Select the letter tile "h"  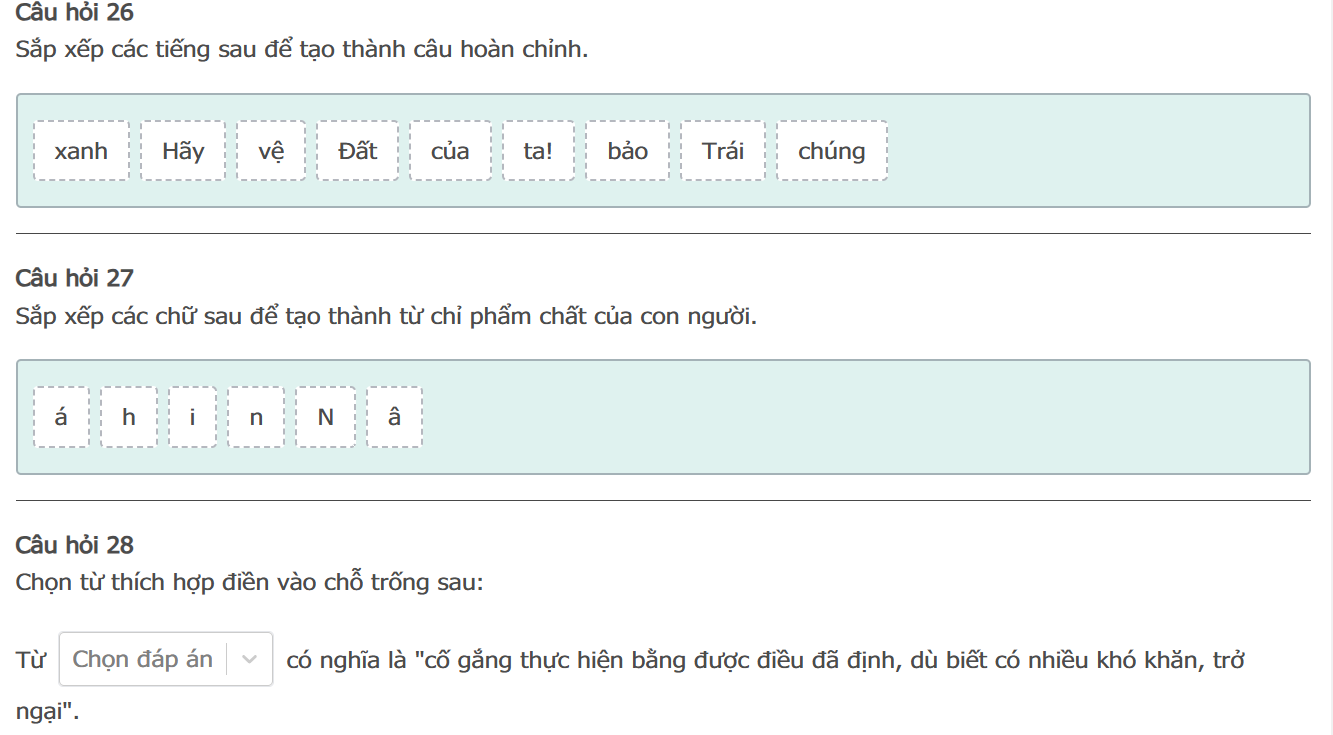click(129, 417)
